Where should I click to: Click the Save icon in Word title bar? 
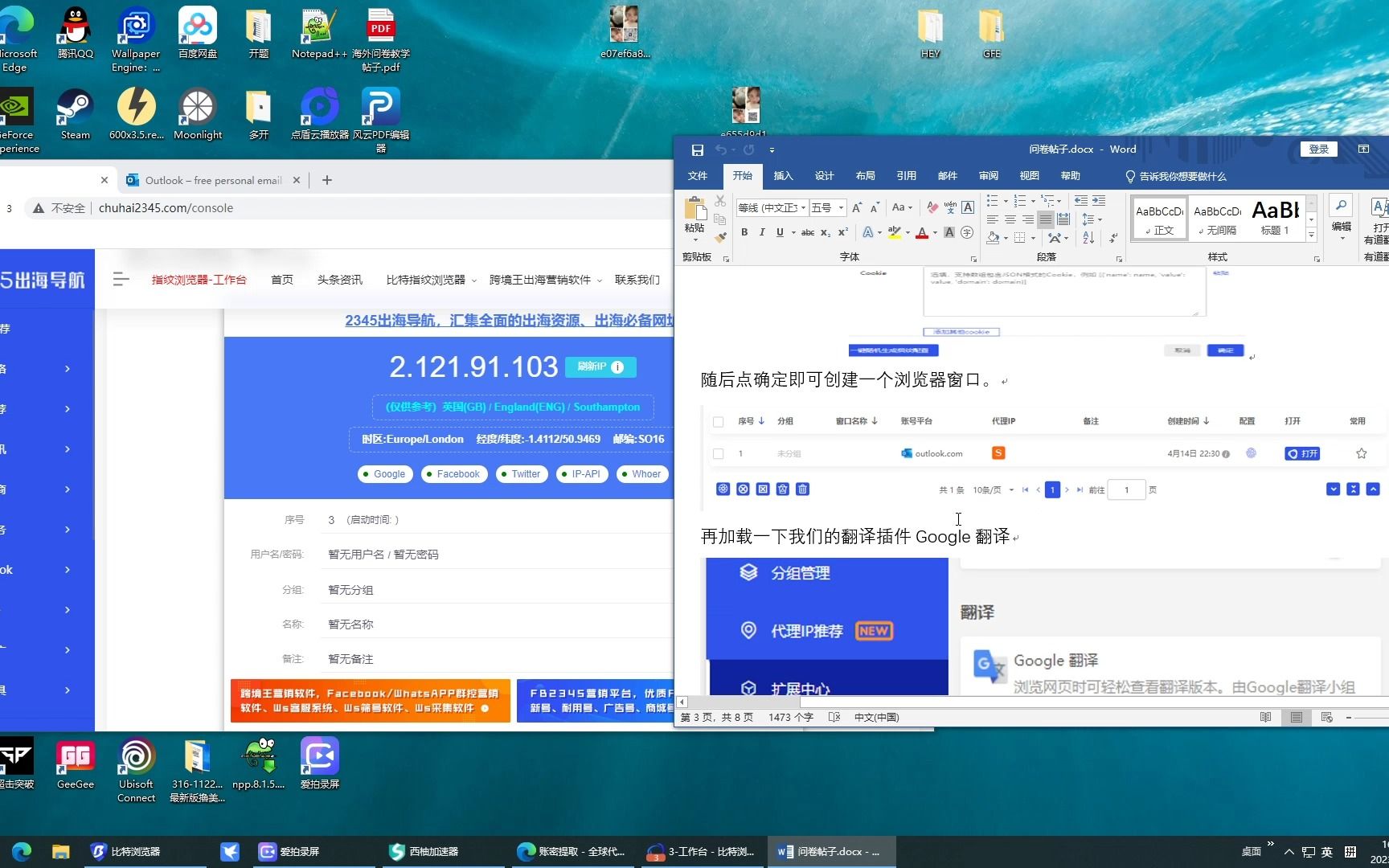697,149
